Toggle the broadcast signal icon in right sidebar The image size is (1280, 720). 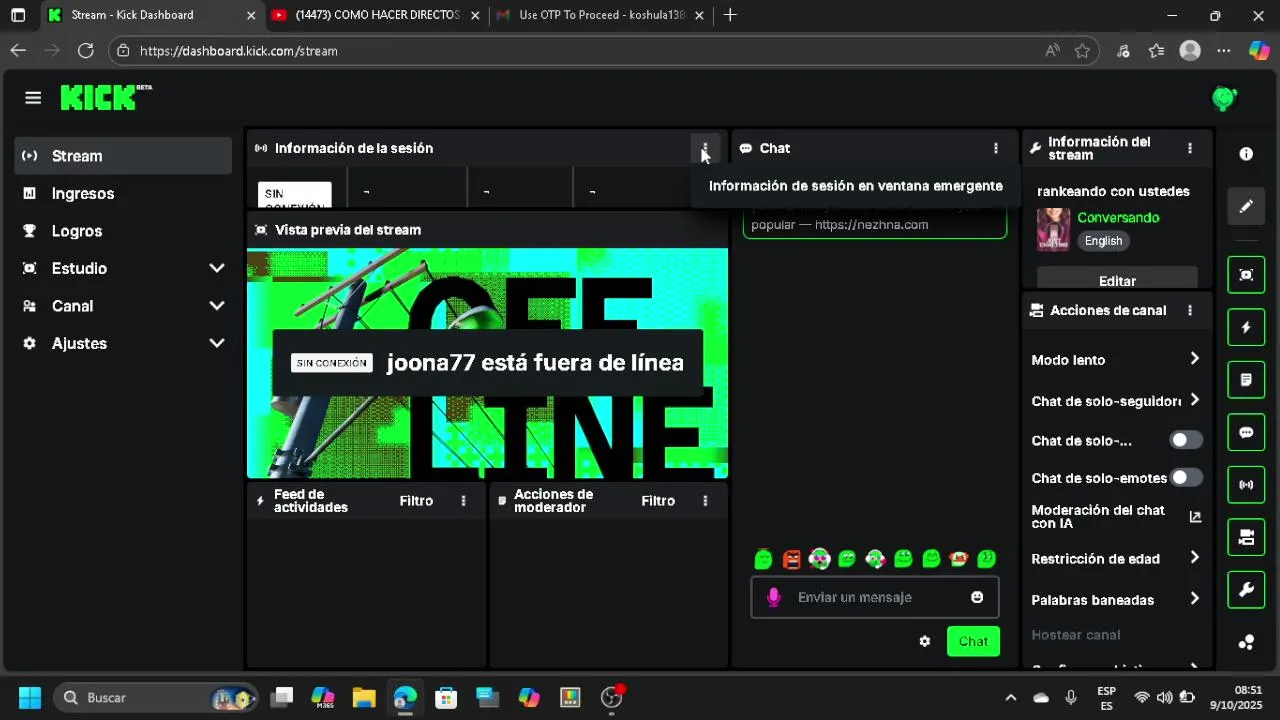coord(1246,485)
